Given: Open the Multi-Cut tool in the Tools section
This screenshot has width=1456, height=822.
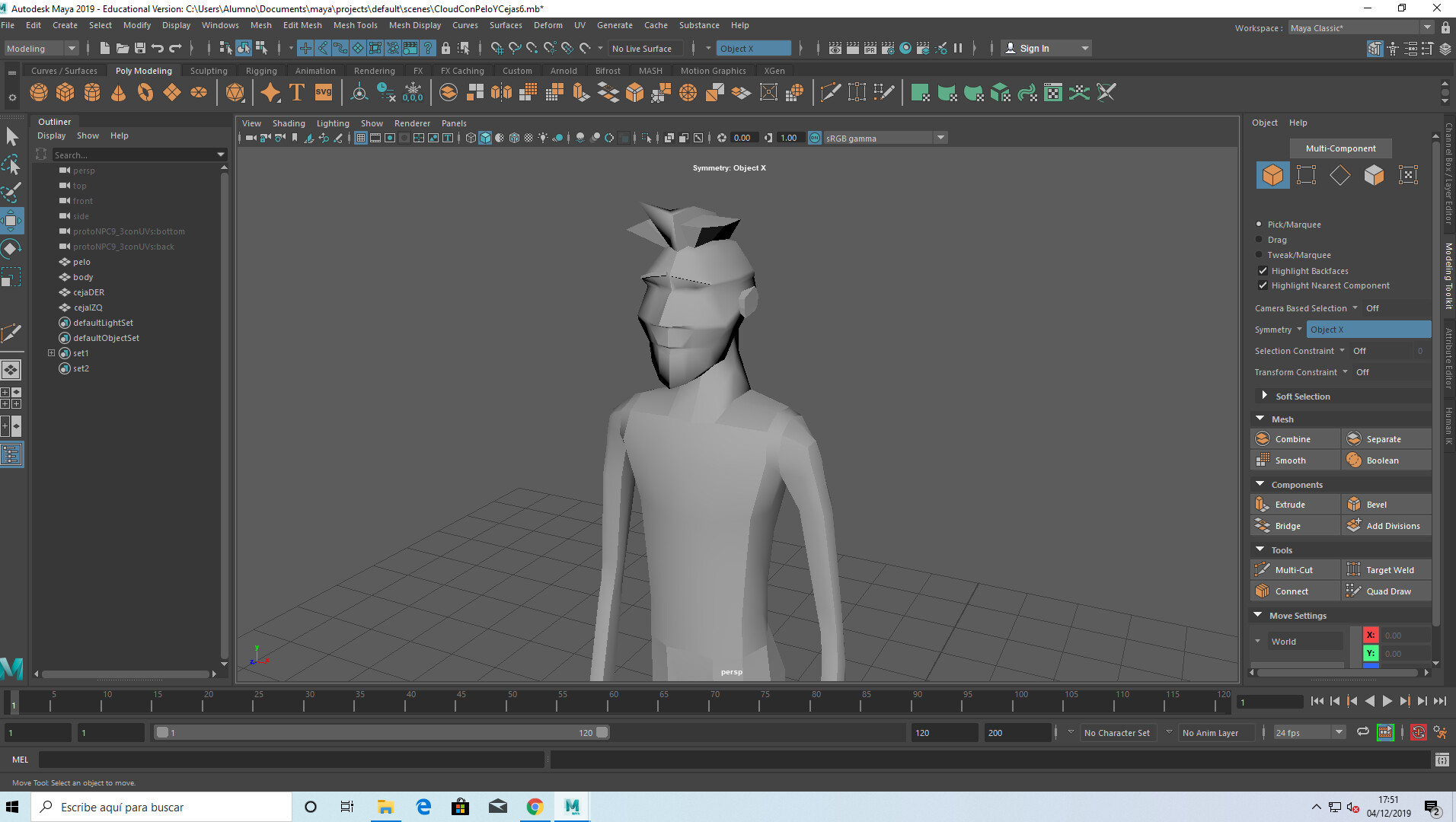Looking at the screenshot, I should pos(1294,569).
